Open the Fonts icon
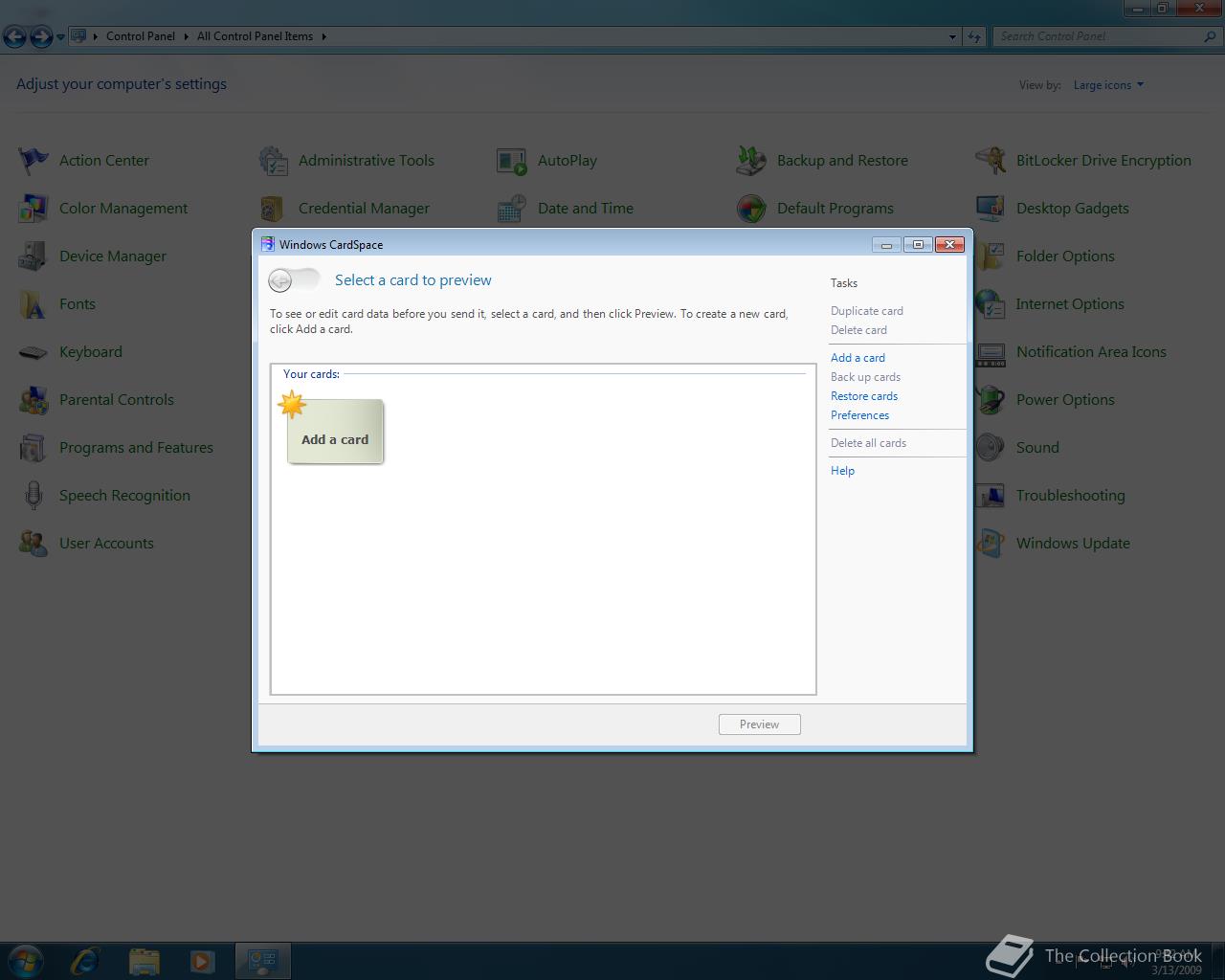 33,303
